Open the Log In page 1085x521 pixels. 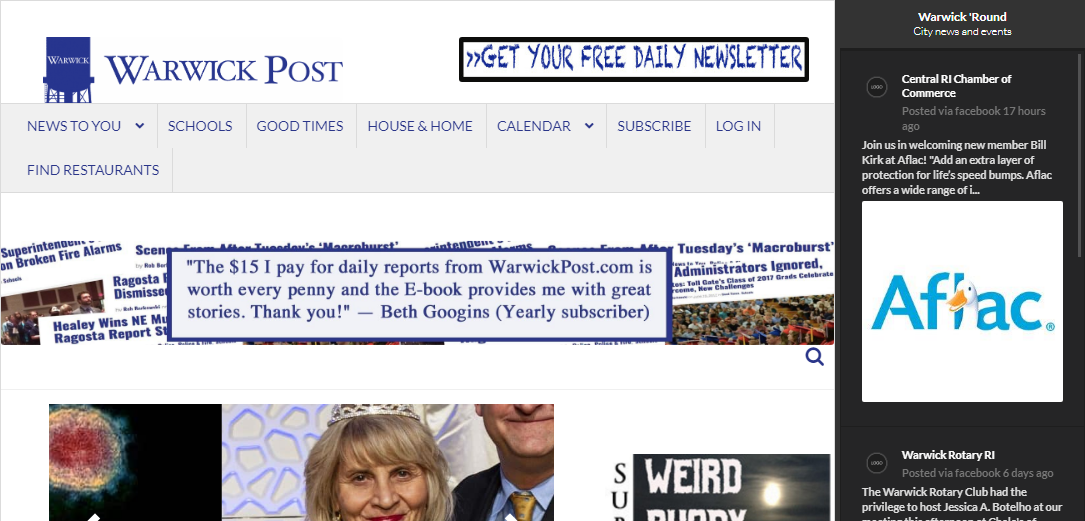[738, 126]
